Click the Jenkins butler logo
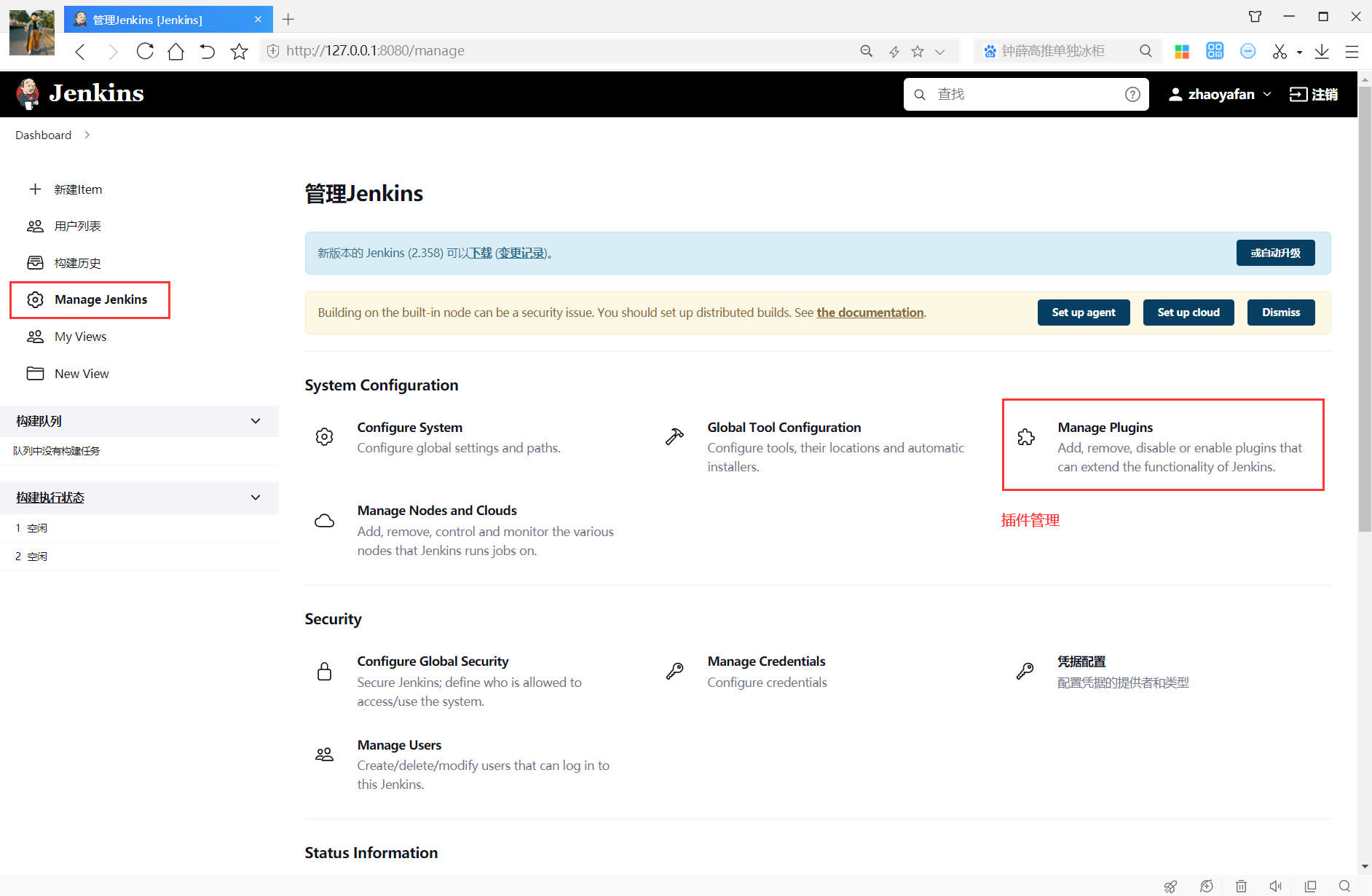Screen dimensions: 1372x896 (28, 94)
